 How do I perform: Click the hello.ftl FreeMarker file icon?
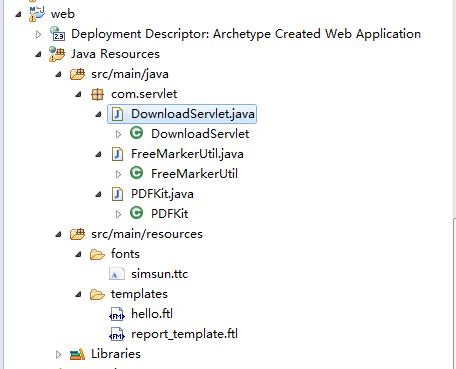[x=117, y=314]
